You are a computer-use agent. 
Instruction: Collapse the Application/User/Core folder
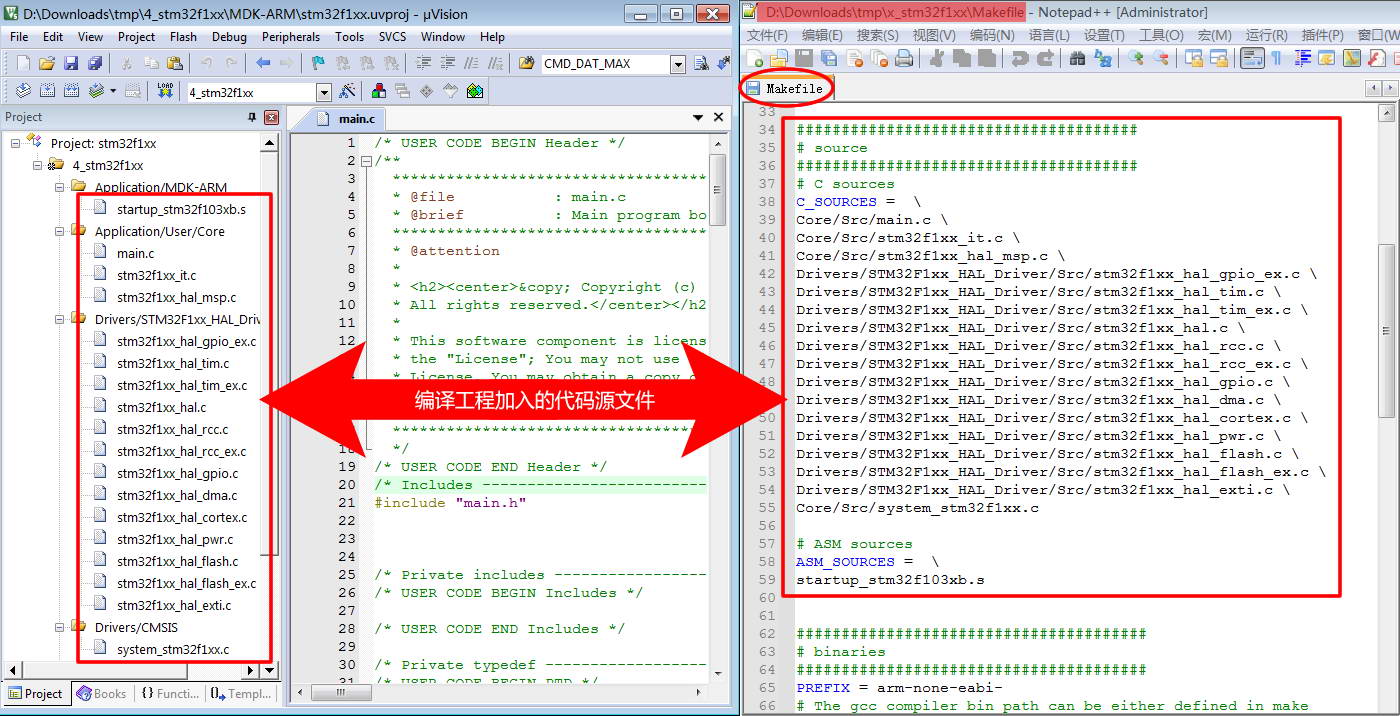click(60, 231)
